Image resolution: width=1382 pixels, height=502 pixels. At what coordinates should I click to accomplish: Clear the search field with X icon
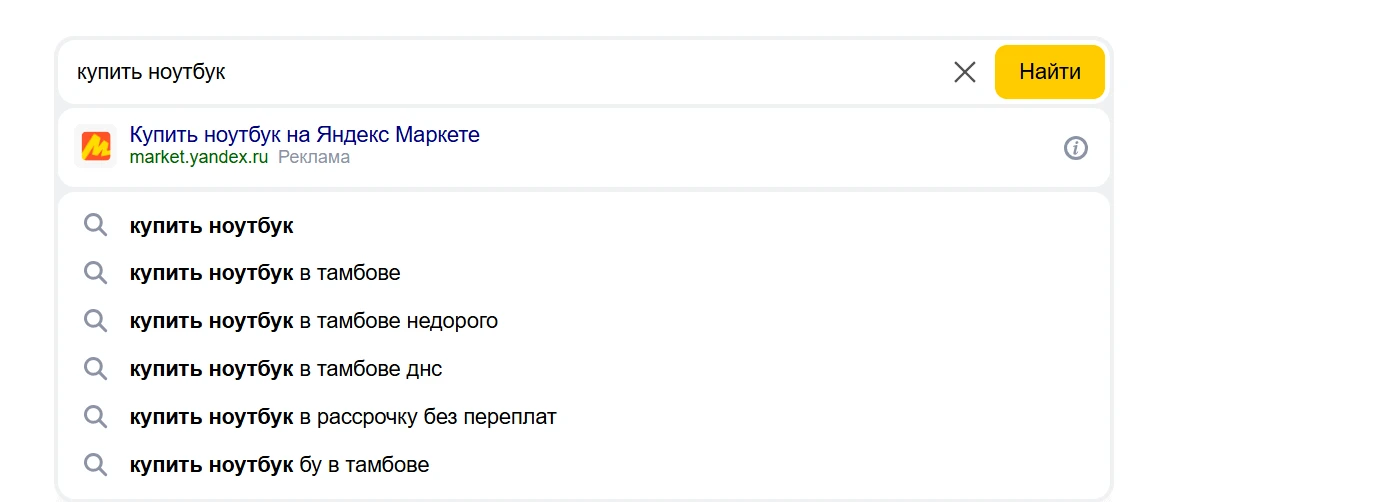click(964, 72)
